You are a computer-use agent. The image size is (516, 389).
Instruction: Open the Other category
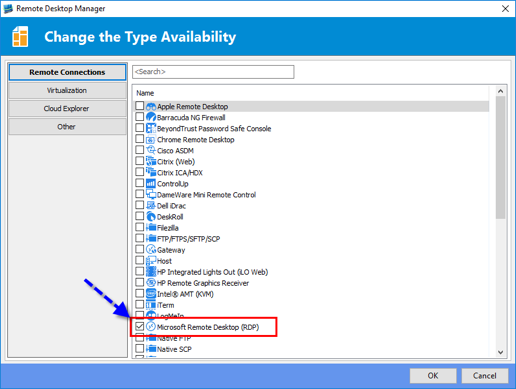point(67,127)
